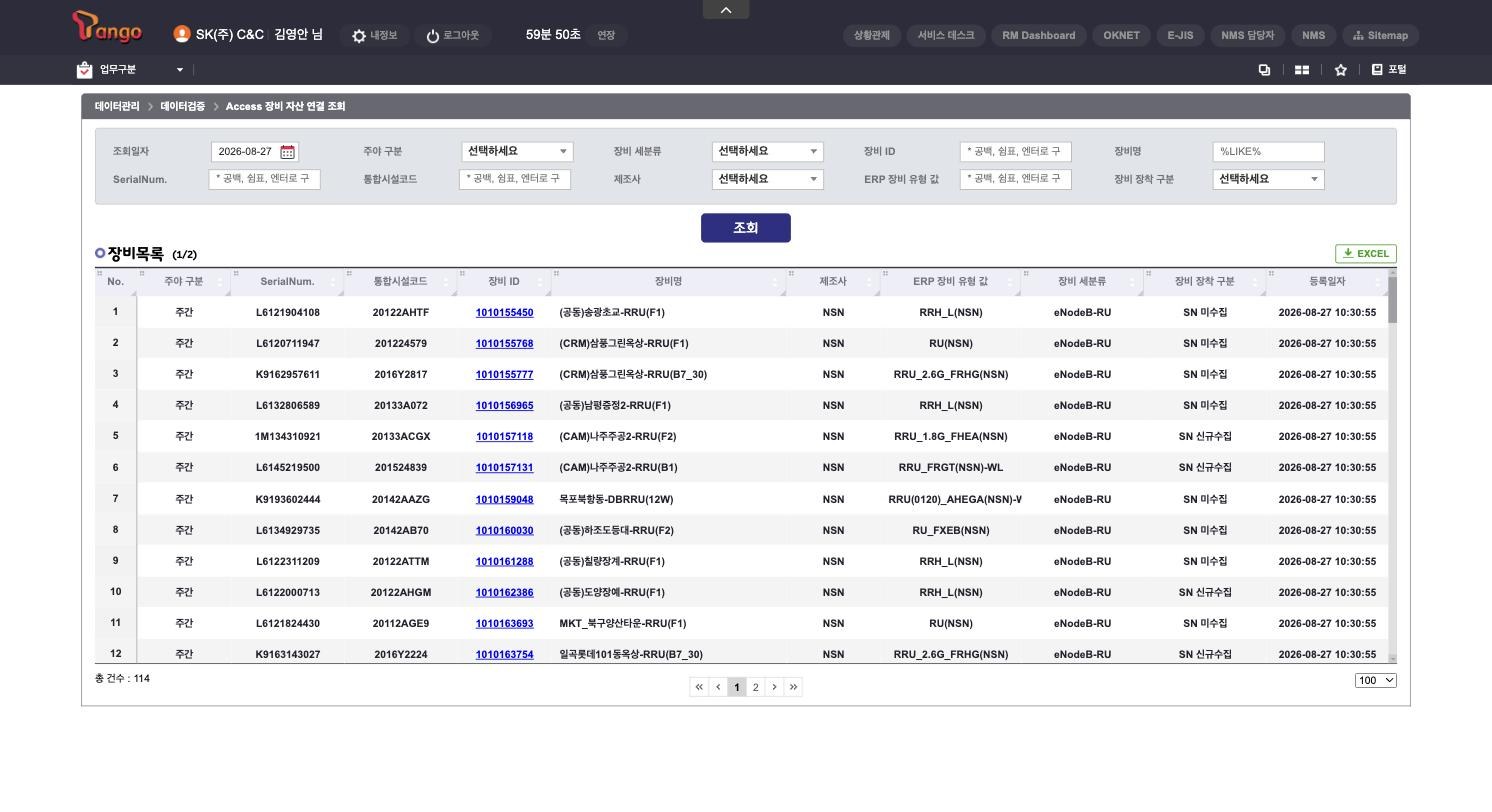Go to the previous page of results
This screenshot has width=1492, height=812.
pyautogui.click(x=718, y=687)
